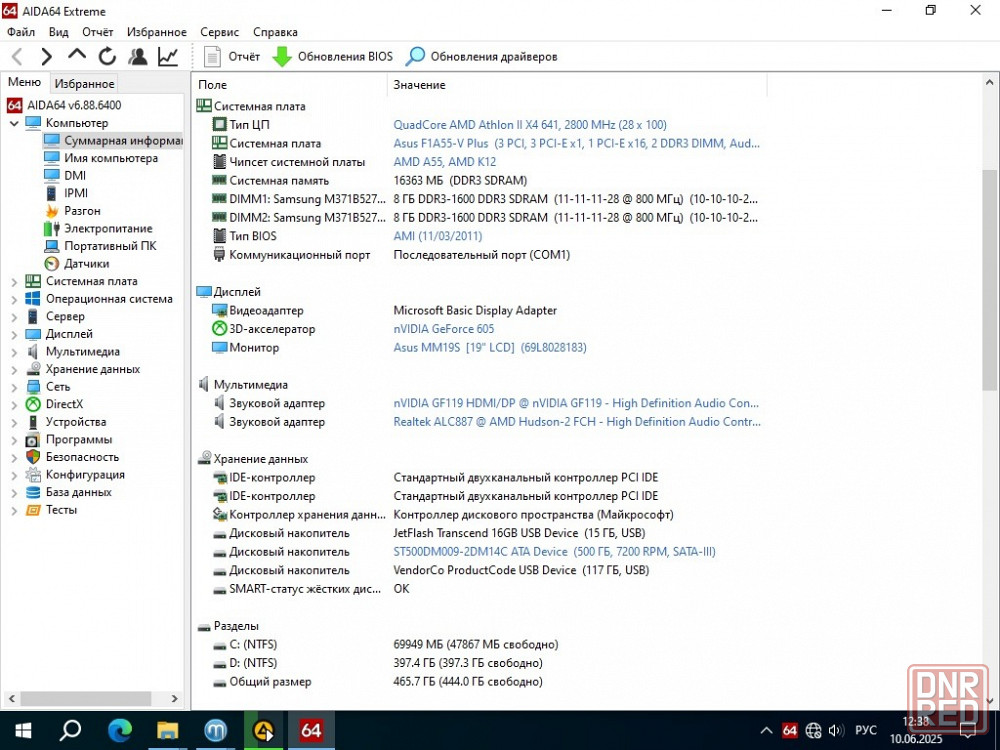The image size is (1000, 750).
Task: Expand the Мультимедиа tree node
Action: point(14,351)
